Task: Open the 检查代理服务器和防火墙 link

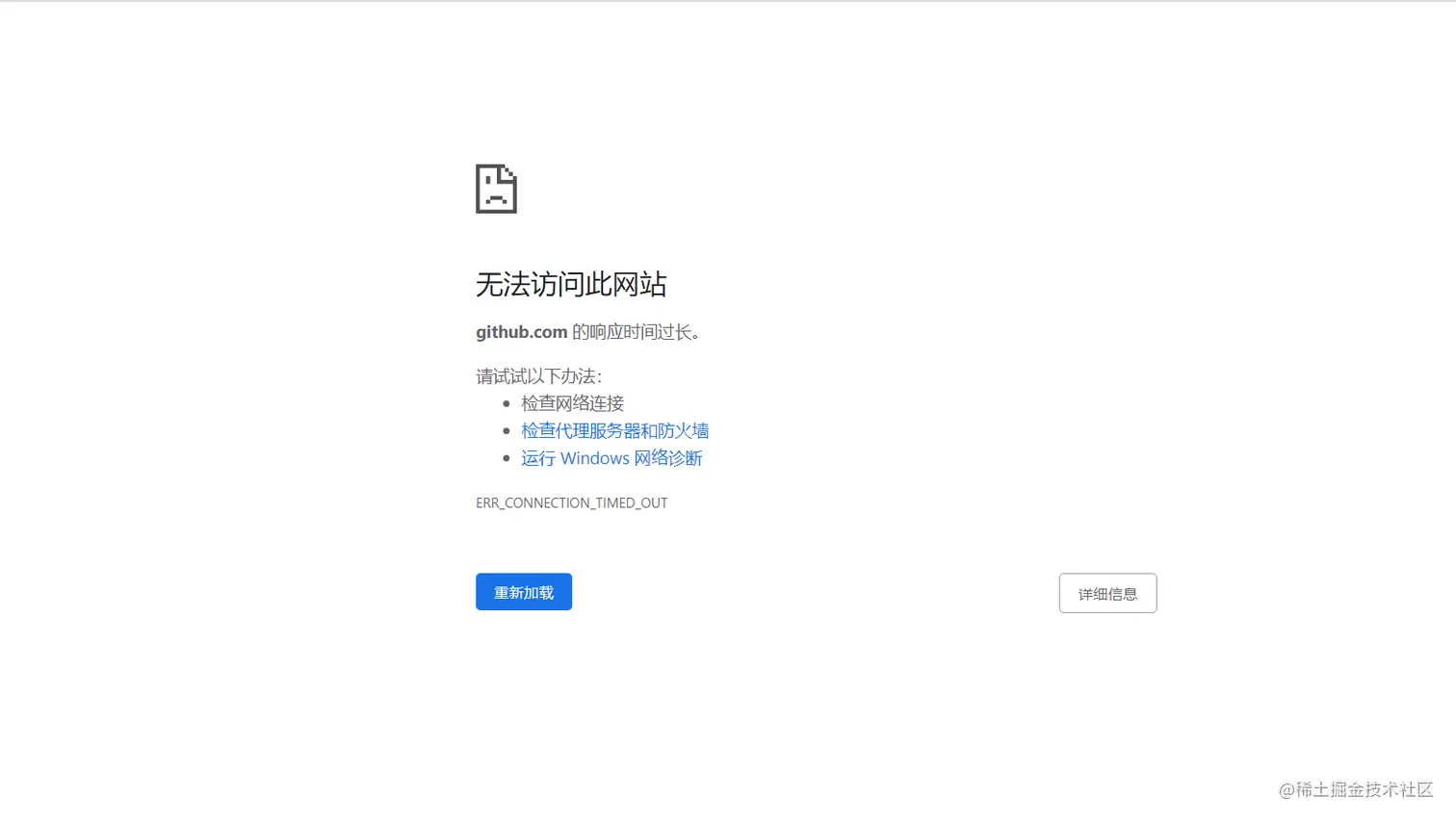Action: point(615,431)
